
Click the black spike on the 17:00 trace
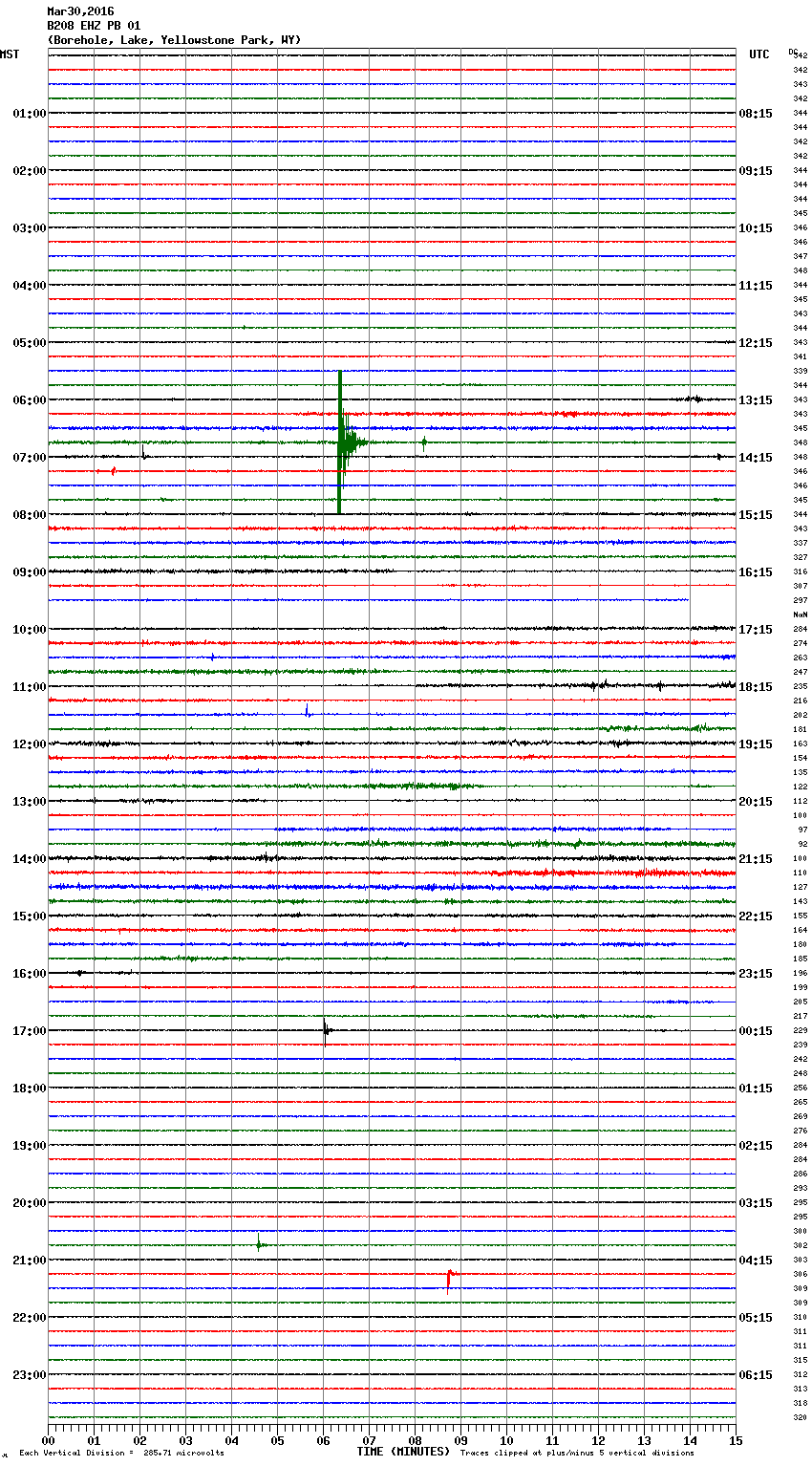326,1031
